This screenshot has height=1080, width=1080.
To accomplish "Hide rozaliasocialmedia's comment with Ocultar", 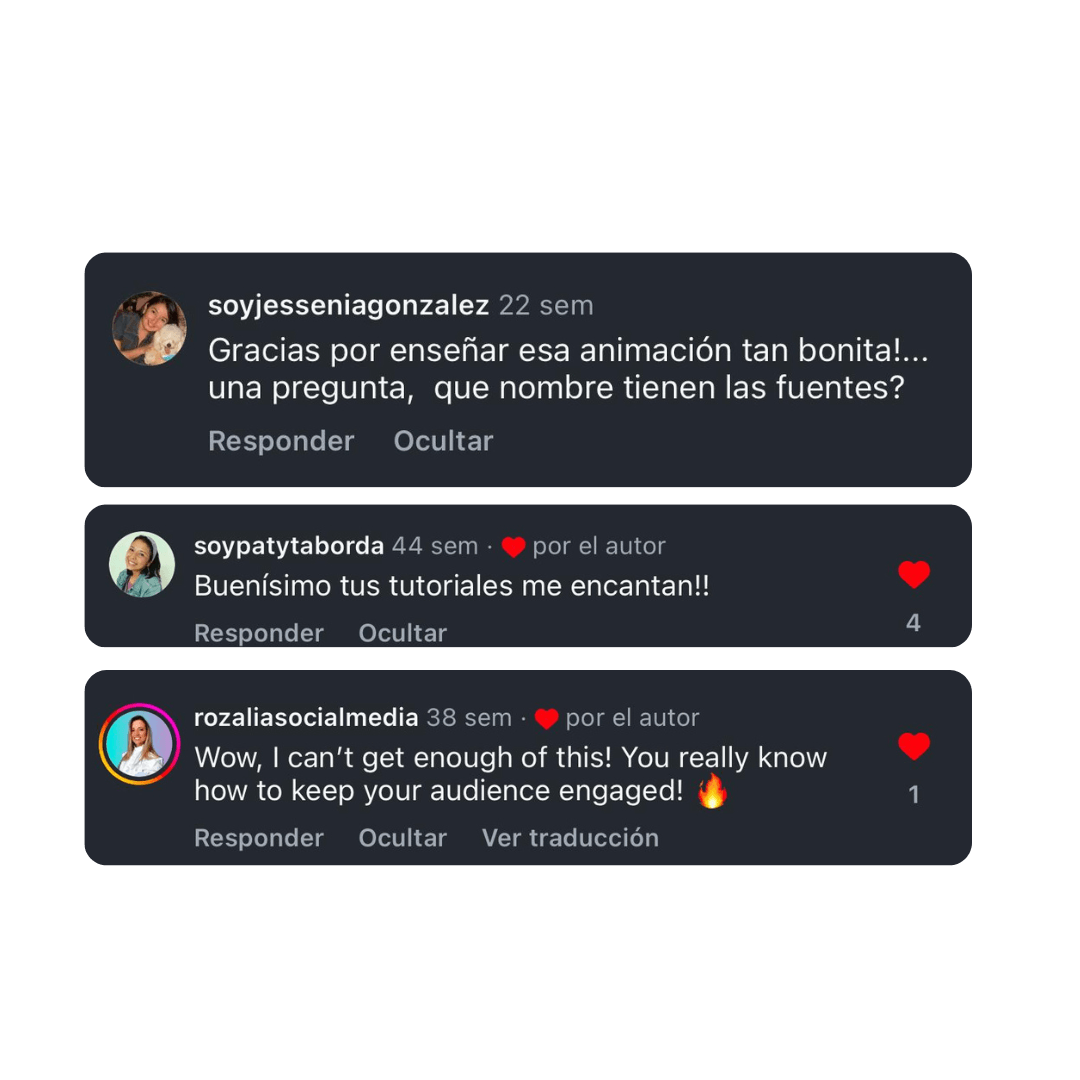I will tap(403, 838).
